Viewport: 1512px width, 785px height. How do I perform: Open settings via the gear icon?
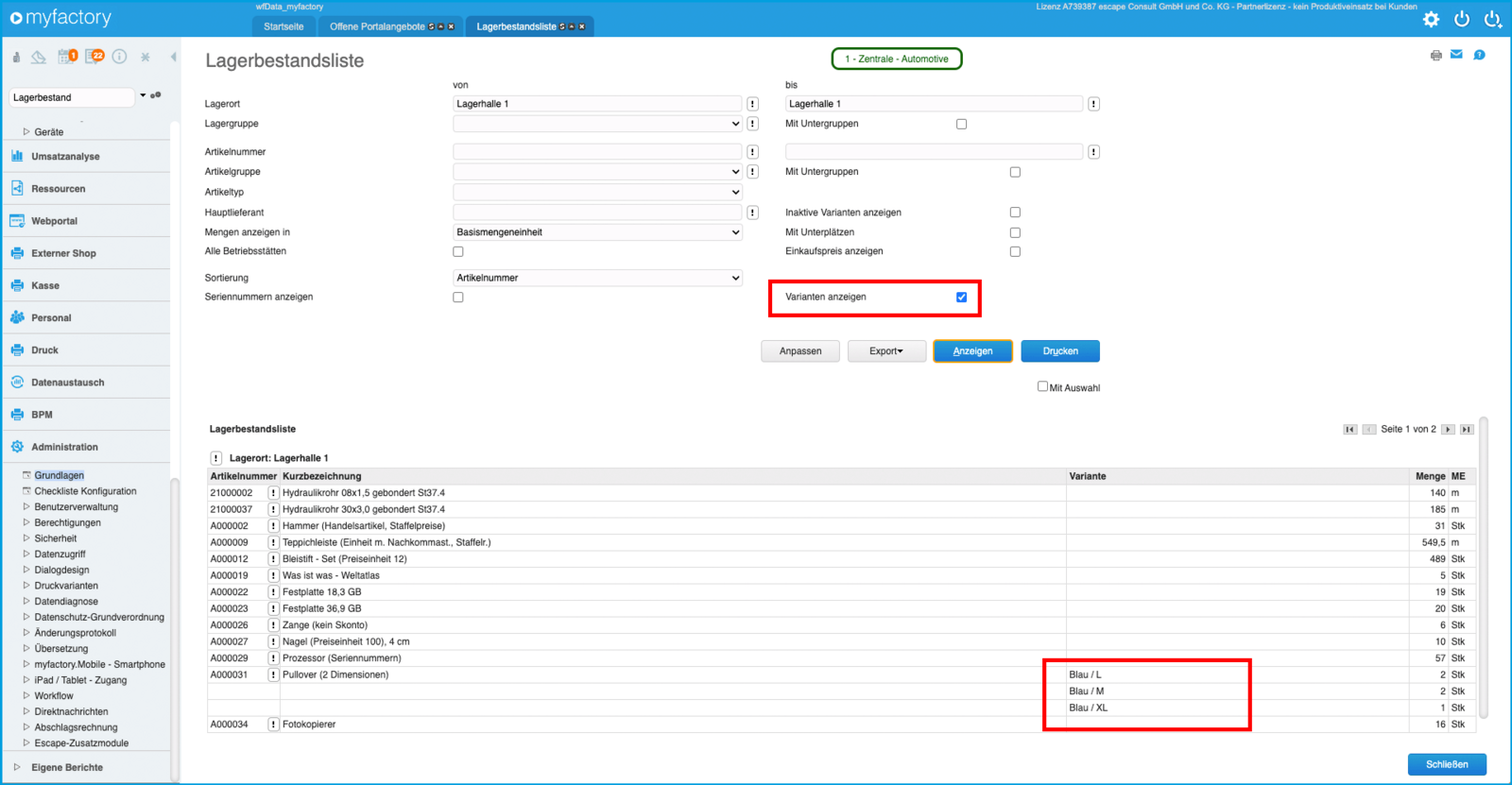tap(1431, 19)
